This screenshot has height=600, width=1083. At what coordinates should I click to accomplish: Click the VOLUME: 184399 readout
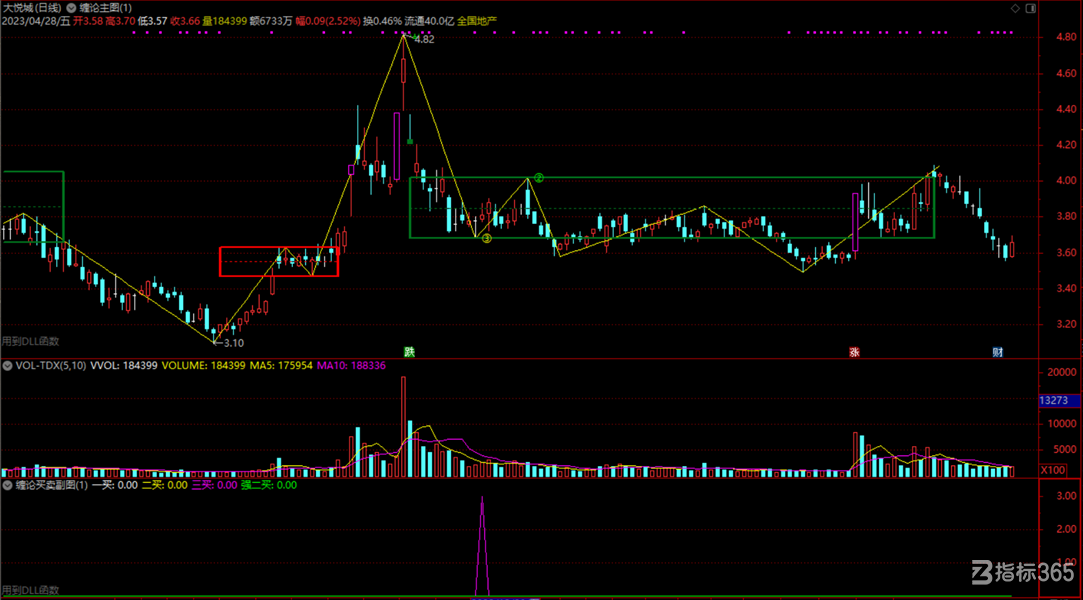pos(203,366)
